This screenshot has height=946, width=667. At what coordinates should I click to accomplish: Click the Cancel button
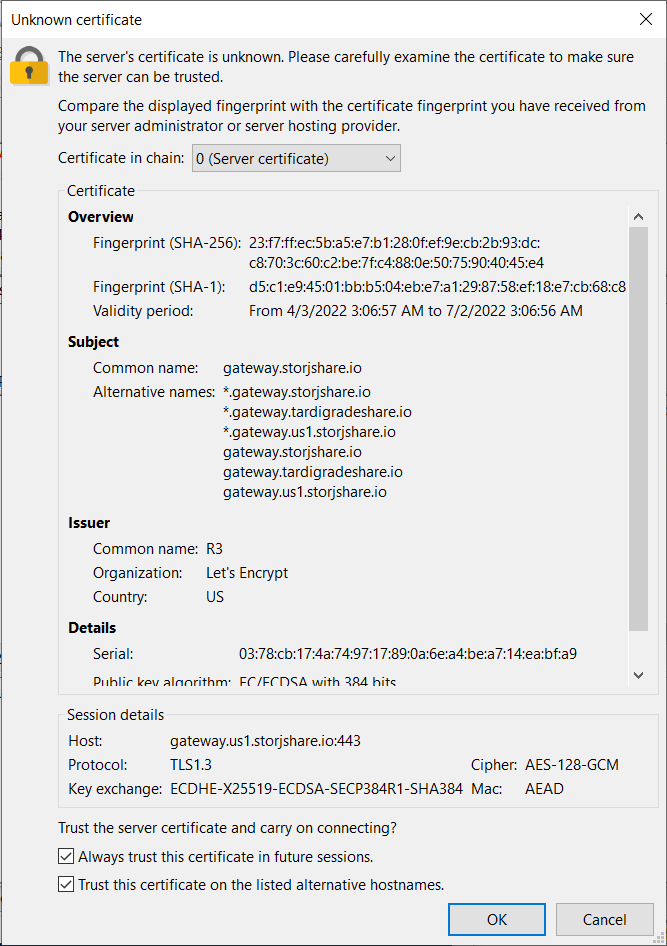pos(604,919)
